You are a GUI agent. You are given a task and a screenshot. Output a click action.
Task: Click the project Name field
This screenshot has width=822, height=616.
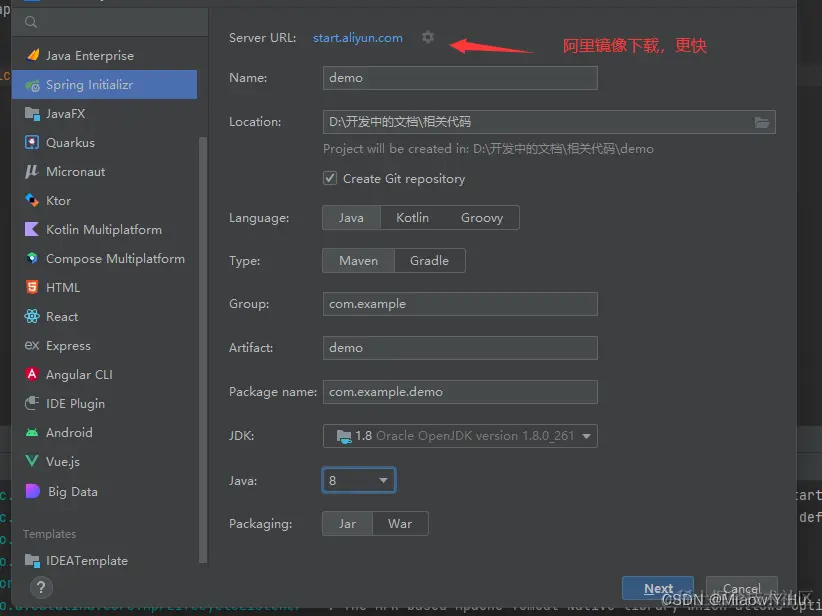point(460,78)
